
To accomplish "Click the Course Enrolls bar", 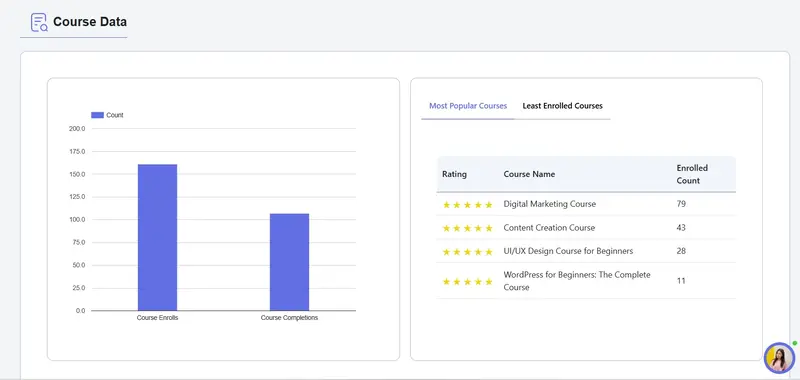I will [x=158, y=237].
